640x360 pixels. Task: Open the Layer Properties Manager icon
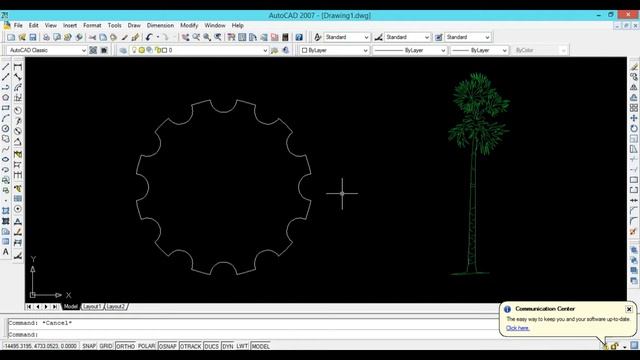point(123,50)
